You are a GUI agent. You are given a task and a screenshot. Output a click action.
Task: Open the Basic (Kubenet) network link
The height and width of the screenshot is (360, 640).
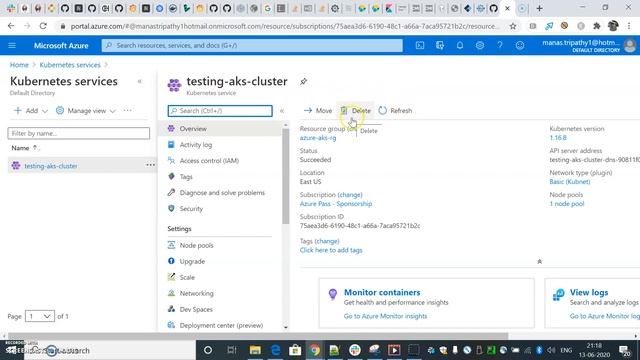(570, 182)
